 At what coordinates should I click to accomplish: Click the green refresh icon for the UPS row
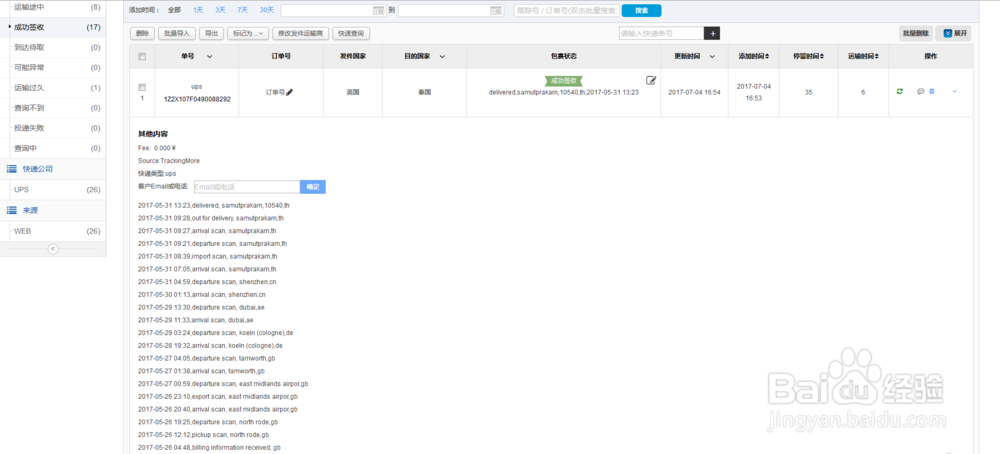tap(899, 92)
